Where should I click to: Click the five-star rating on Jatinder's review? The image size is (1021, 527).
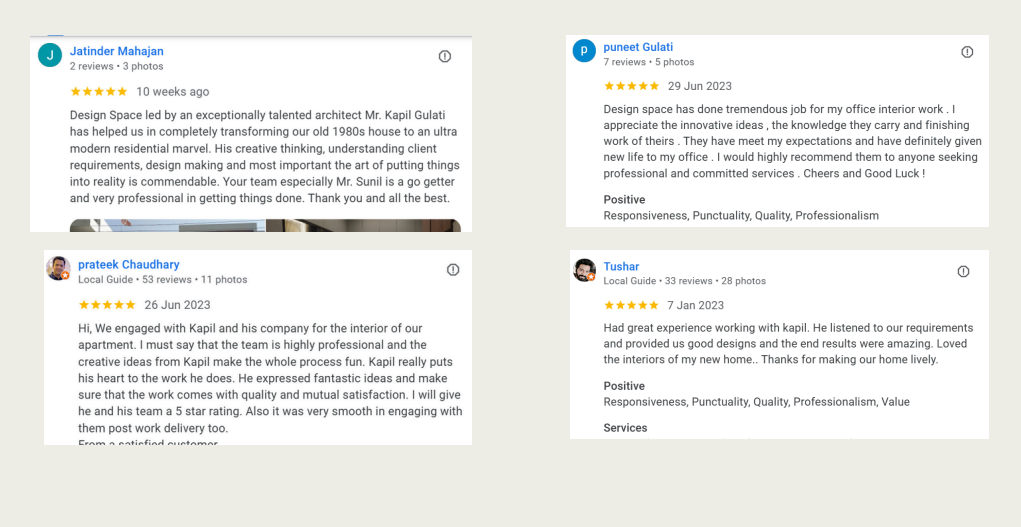click(x=98, y=92)
